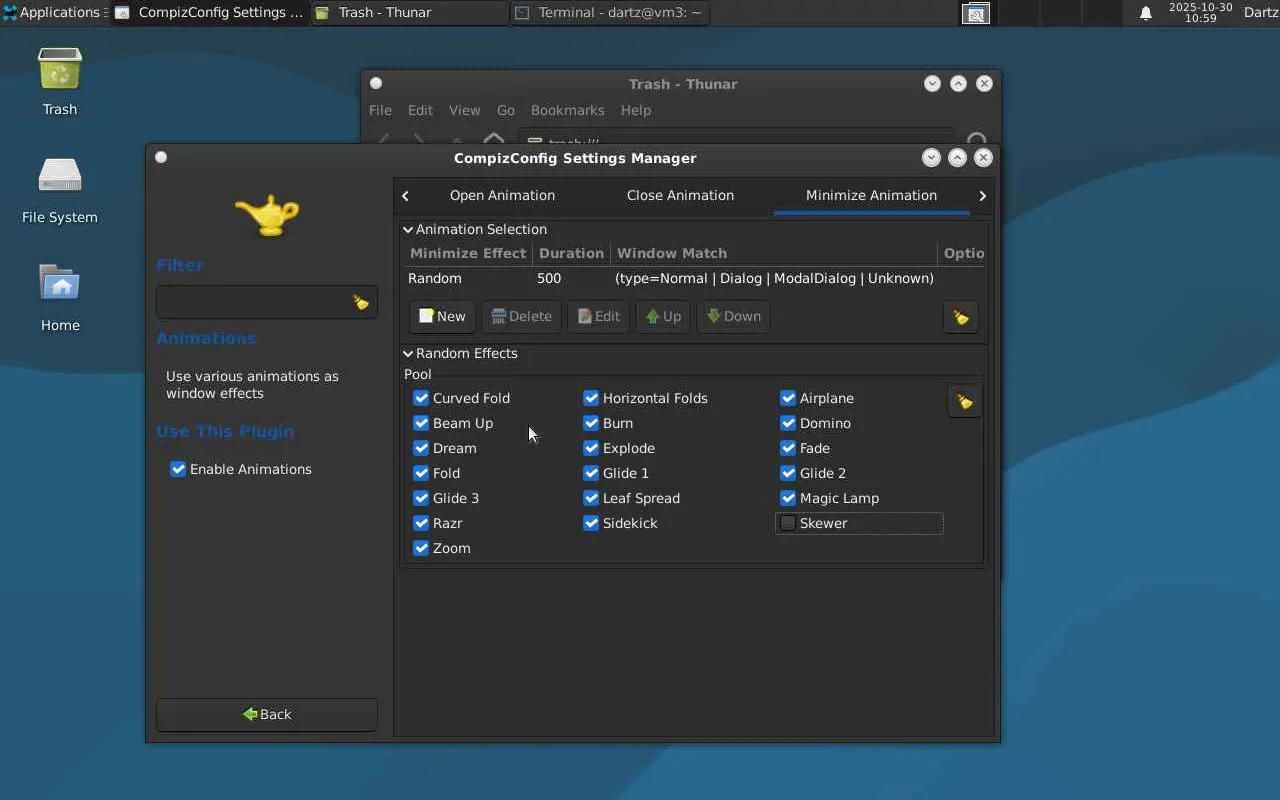This screenshot has width=1280, height=800.
Task: Click the Window Match column header
Action: pos(773,253)
